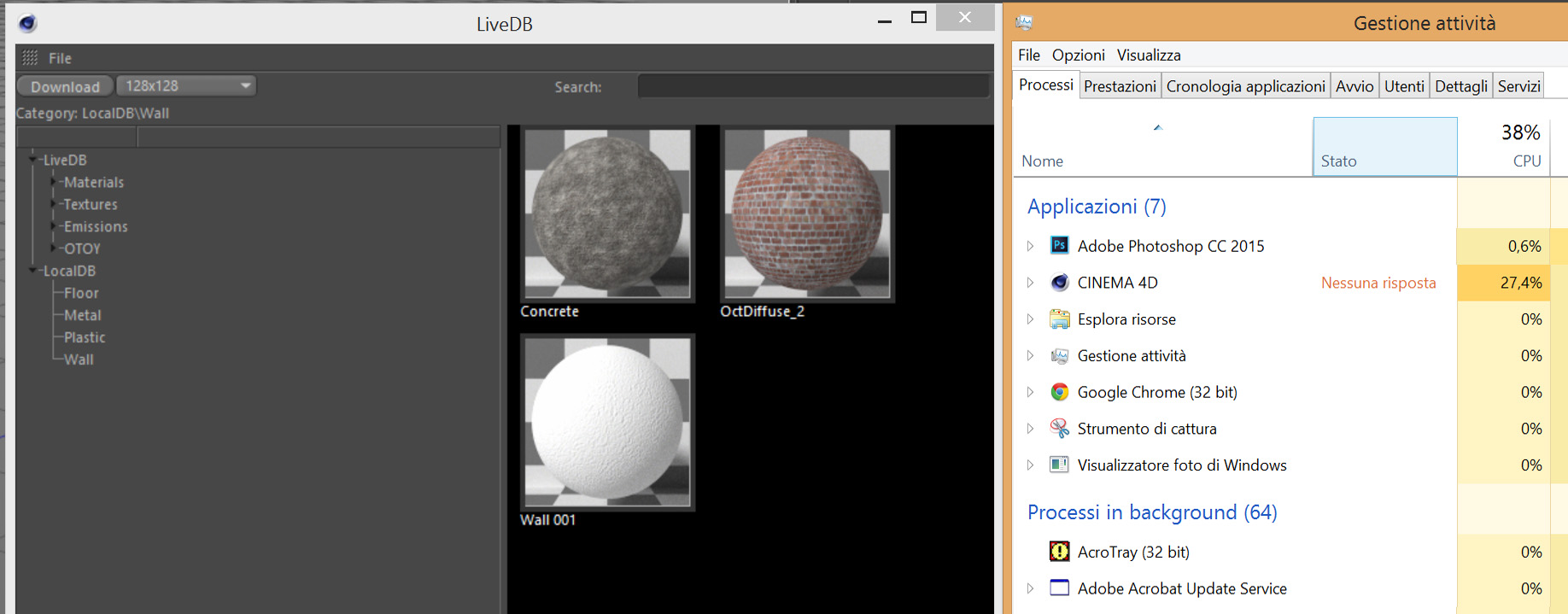Maximize the LiveDB window
The height and width of the screenshot is (614, 1568).
tap(919, 17)
